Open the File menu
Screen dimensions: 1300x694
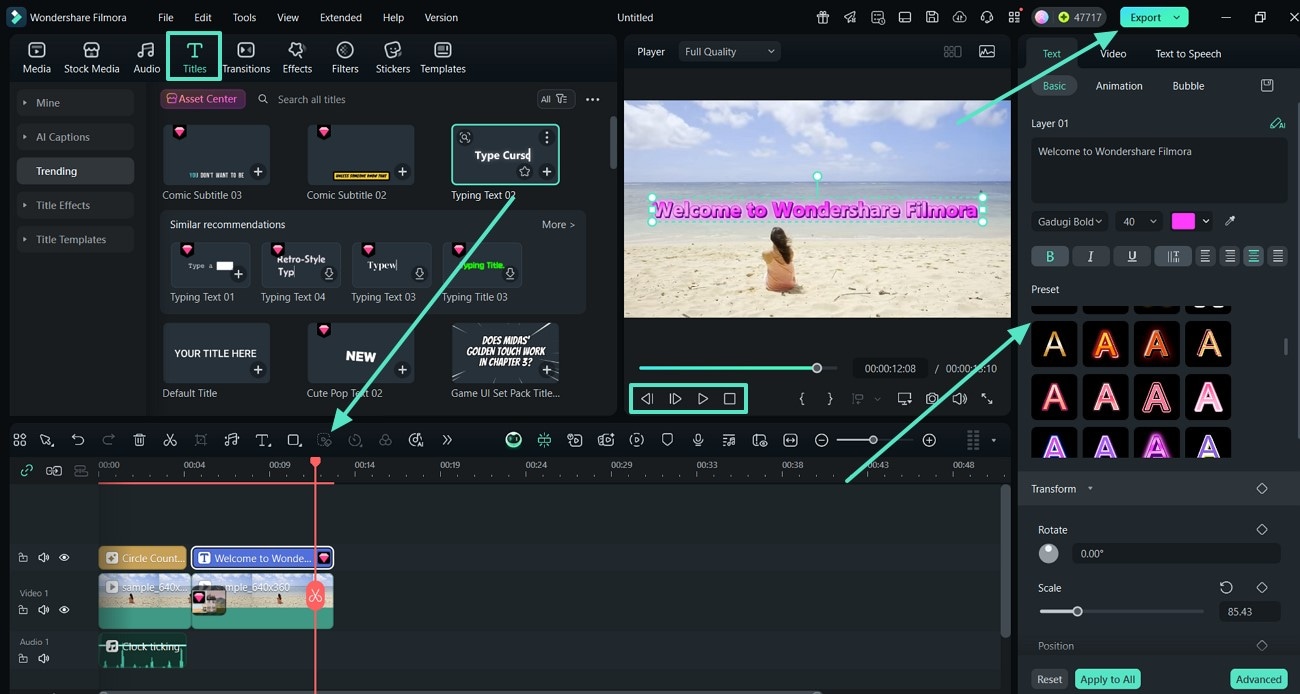pyautogui.click(x=166, y=18)
